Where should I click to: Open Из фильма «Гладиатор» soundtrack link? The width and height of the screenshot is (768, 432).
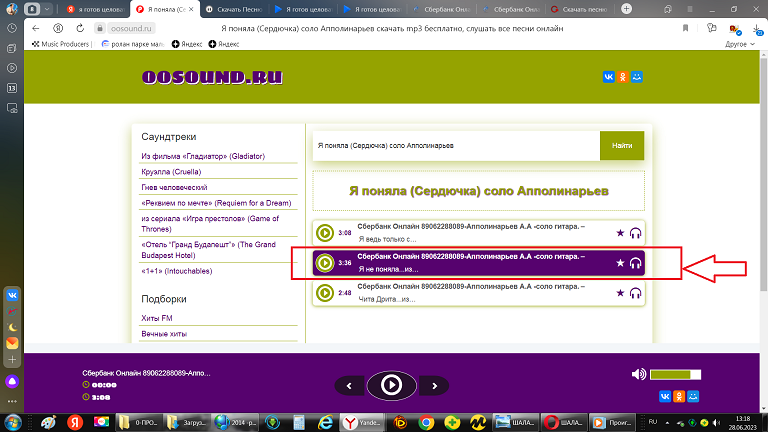point(203,156)
